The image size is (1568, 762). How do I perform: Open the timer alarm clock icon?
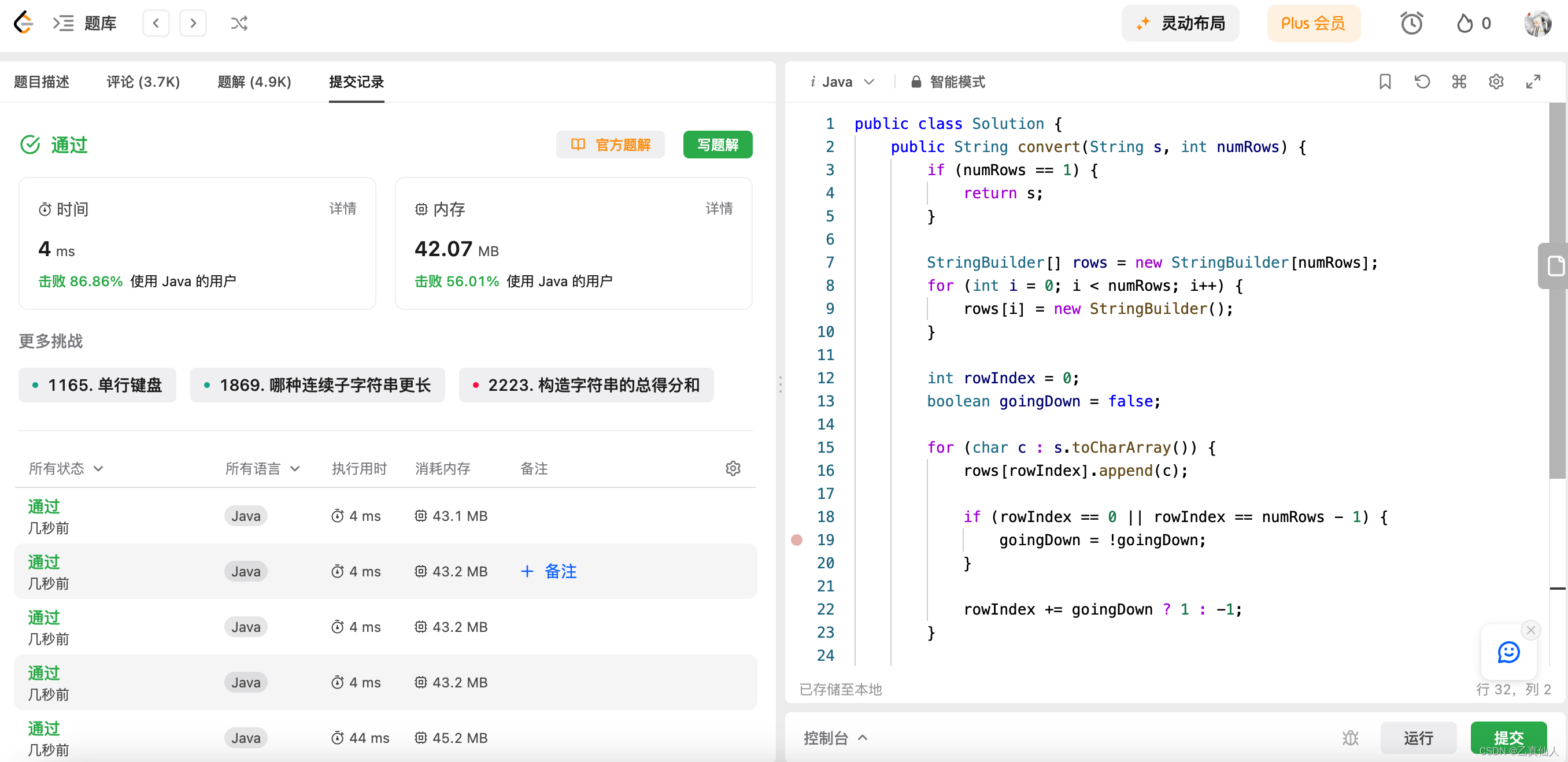click(x=1411, y=23)
